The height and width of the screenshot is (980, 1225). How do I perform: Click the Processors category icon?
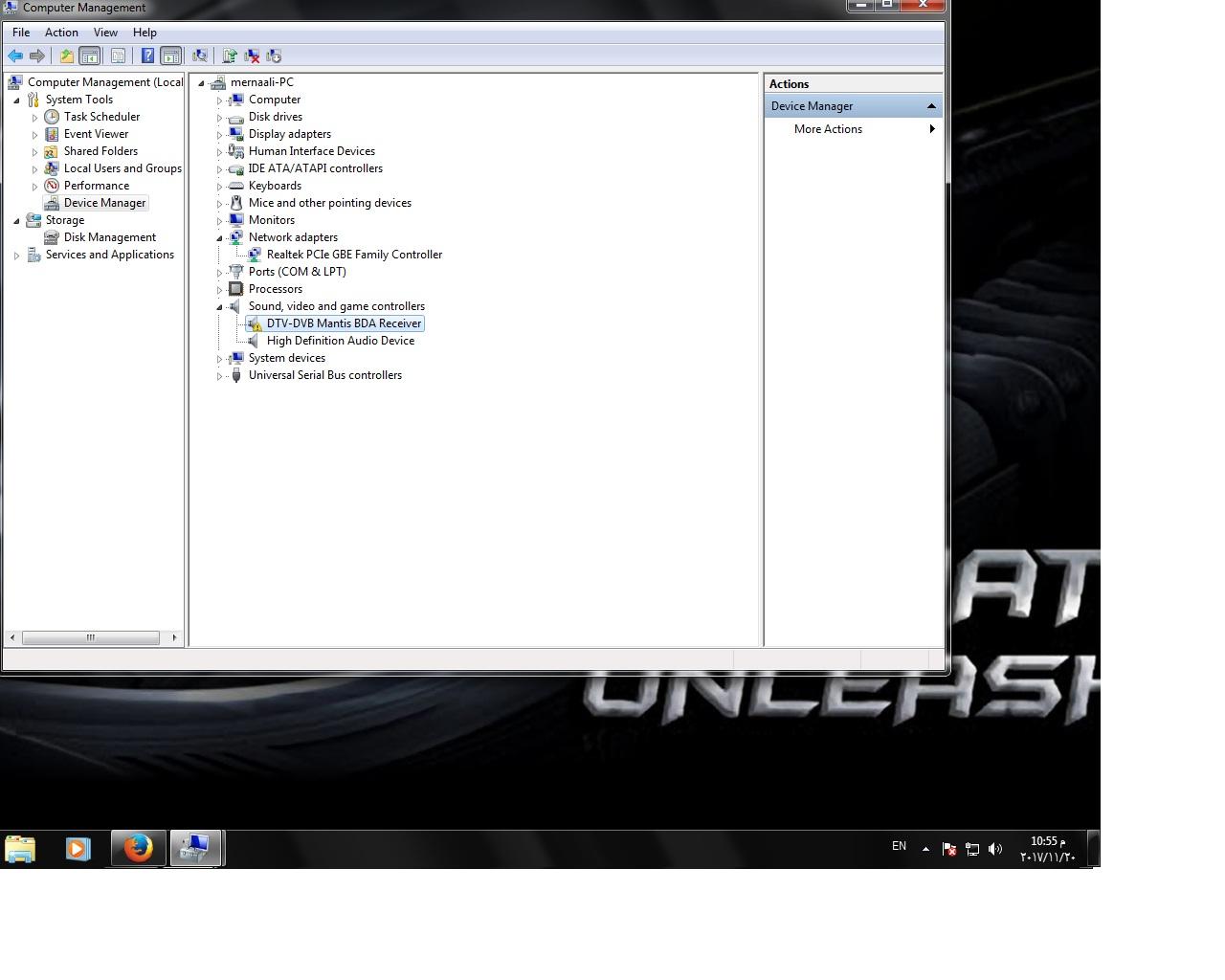pos(236,289)
